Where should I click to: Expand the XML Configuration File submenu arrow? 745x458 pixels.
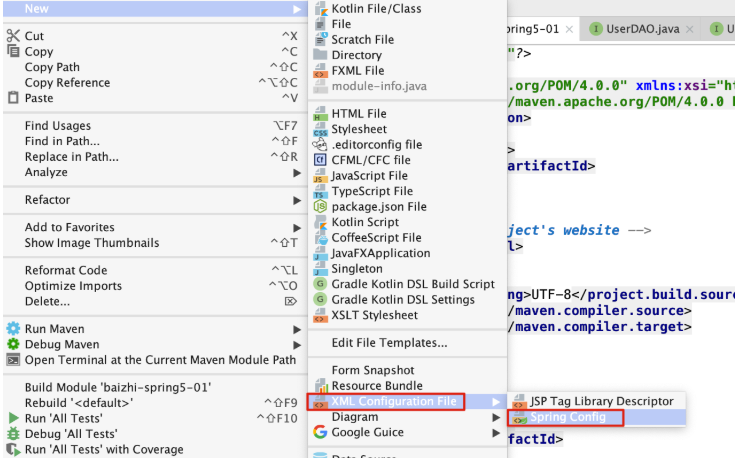click(496, 402)
